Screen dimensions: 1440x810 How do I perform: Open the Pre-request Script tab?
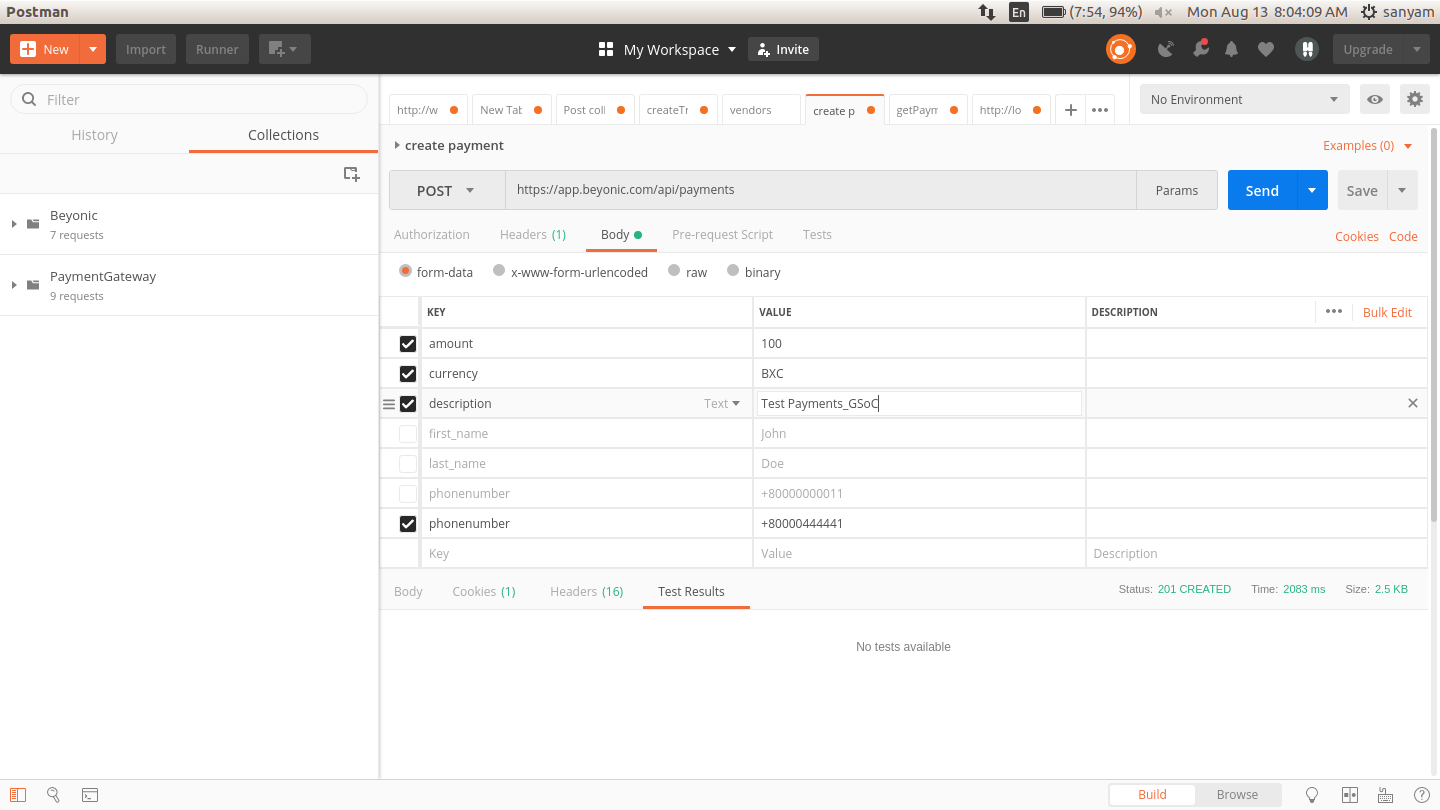point(722,234)
